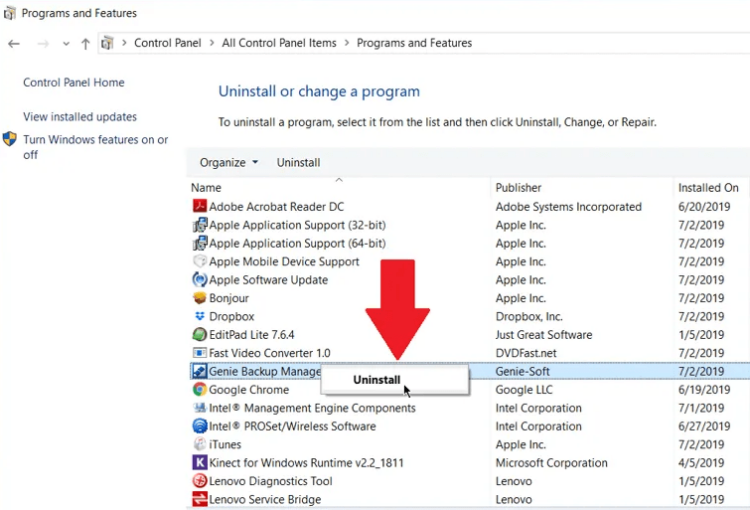Click the Intel Management Engine Components icon
This screenshot has width=750, height=510.
(x=199, y=408)
